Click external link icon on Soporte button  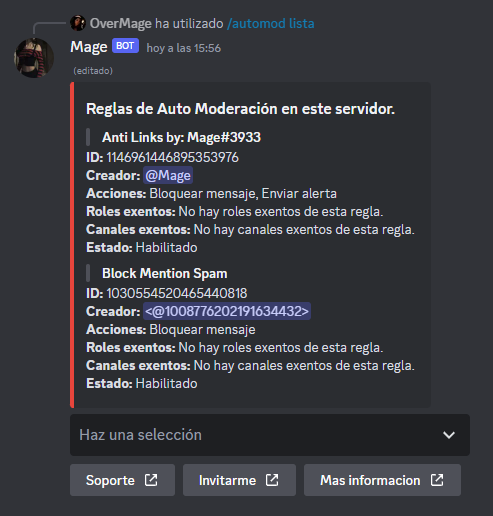tap(151, 480)
